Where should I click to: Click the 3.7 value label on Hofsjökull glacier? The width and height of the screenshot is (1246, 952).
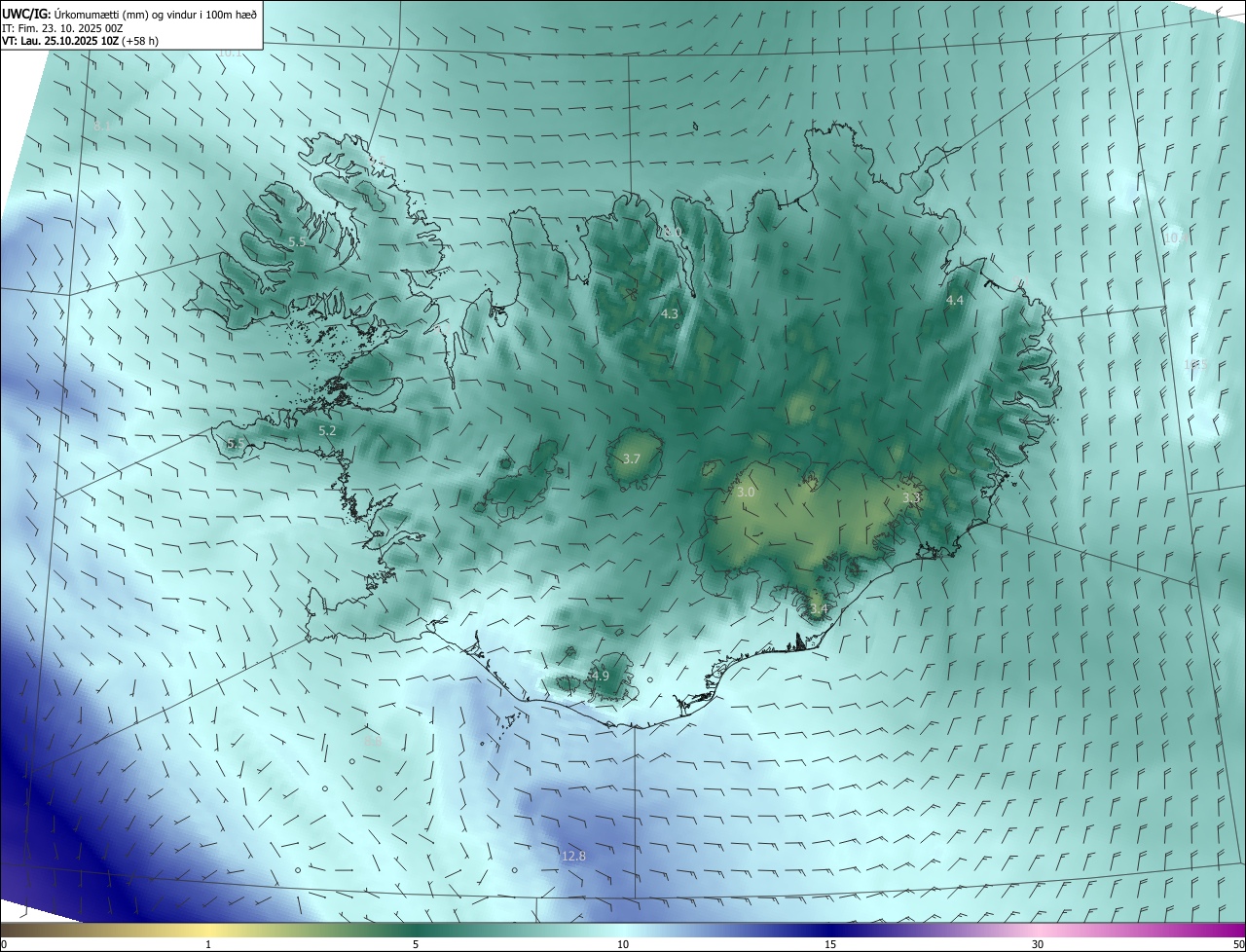click(632, 458)
